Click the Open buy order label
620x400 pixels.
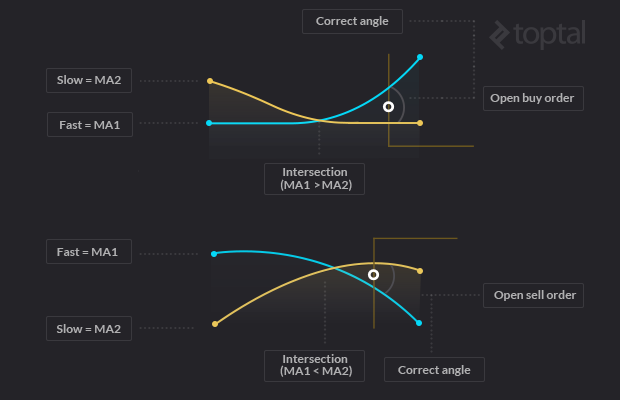pos(533,98)
